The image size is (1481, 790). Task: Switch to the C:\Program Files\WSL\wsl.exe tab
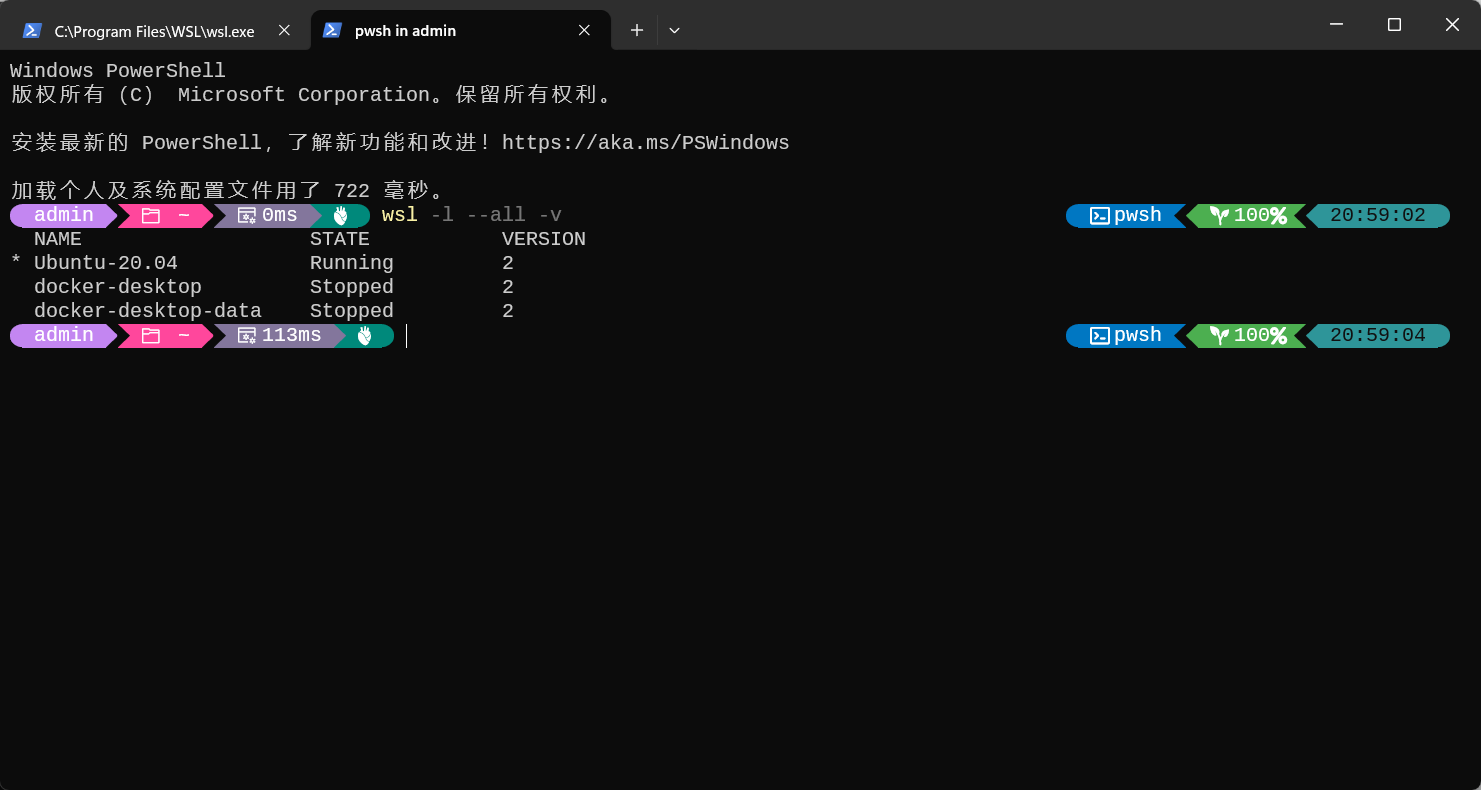point(154,31)
